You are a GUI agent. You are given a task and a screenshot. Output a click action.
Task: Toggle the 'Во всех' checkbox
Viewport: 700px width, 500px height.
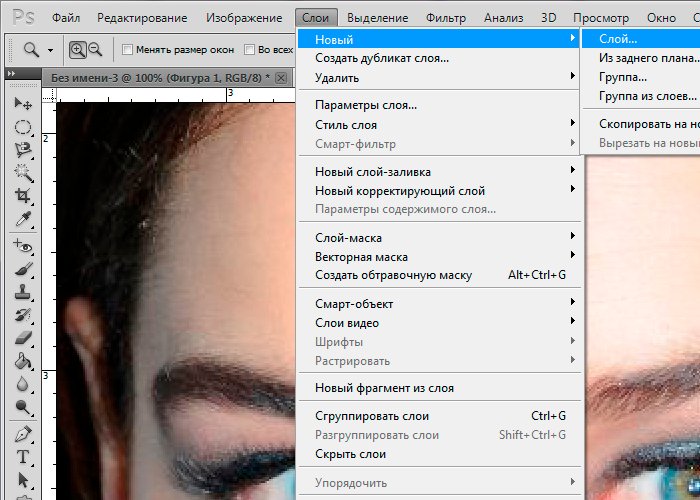point(249,49)
